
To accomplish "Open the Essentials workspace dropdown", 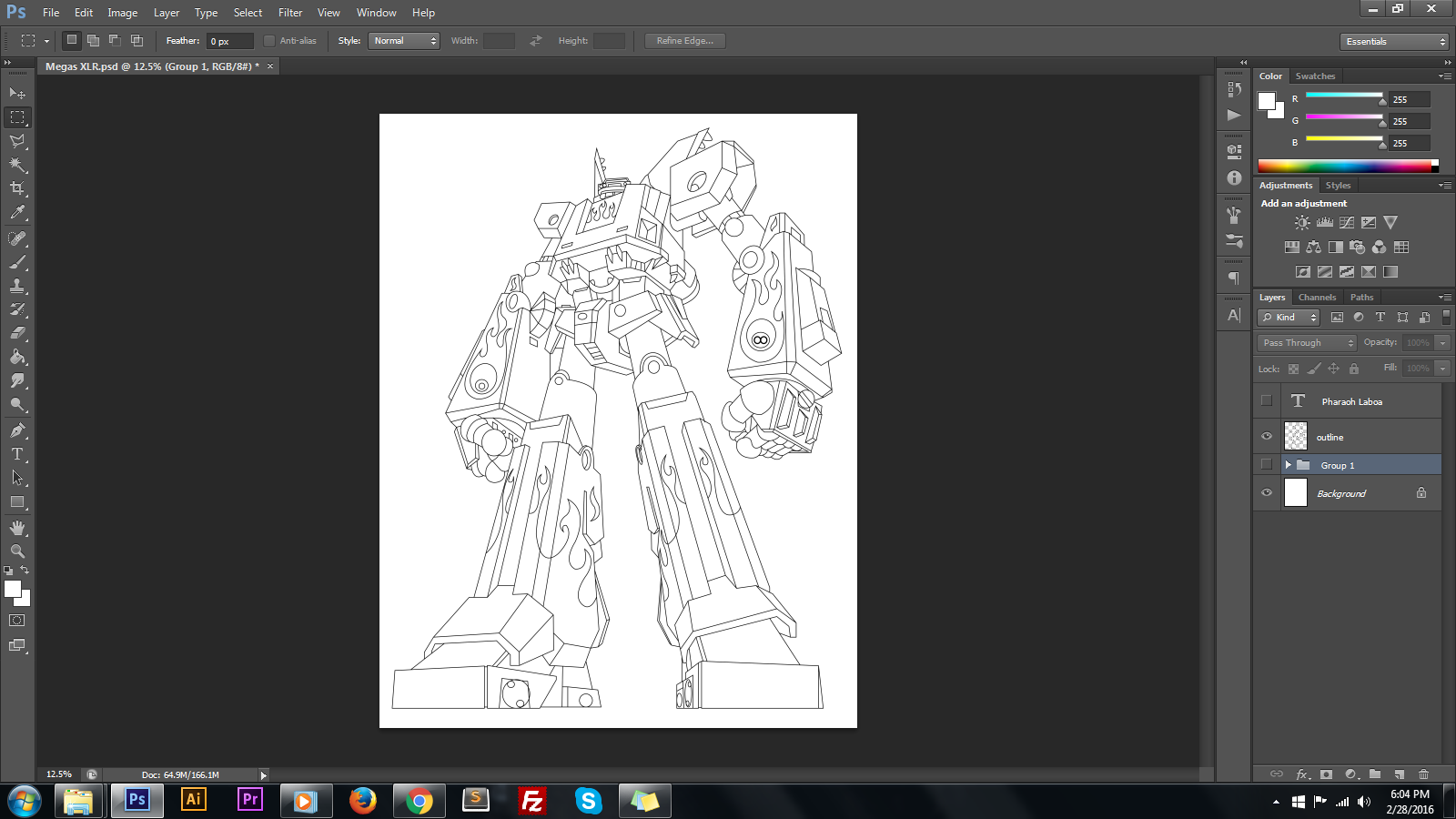I will pos(1394,42).
